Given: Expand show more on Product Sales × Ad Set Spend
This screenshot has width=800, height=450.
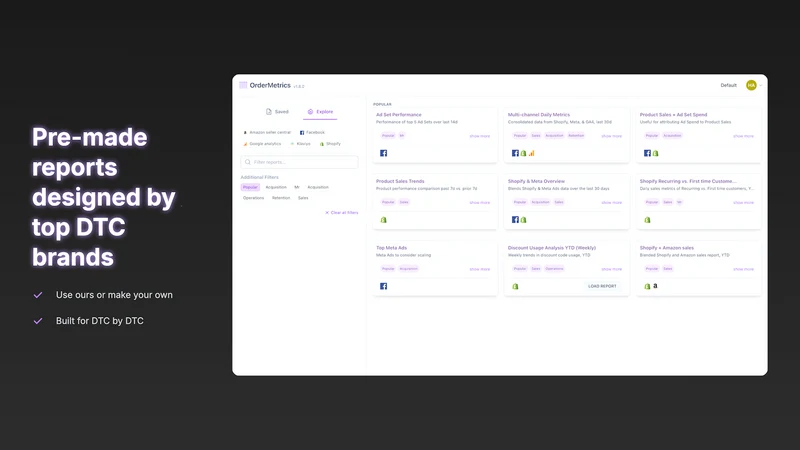Looking at the screenshot, I should pyautogui.click(x=743, y=136).
